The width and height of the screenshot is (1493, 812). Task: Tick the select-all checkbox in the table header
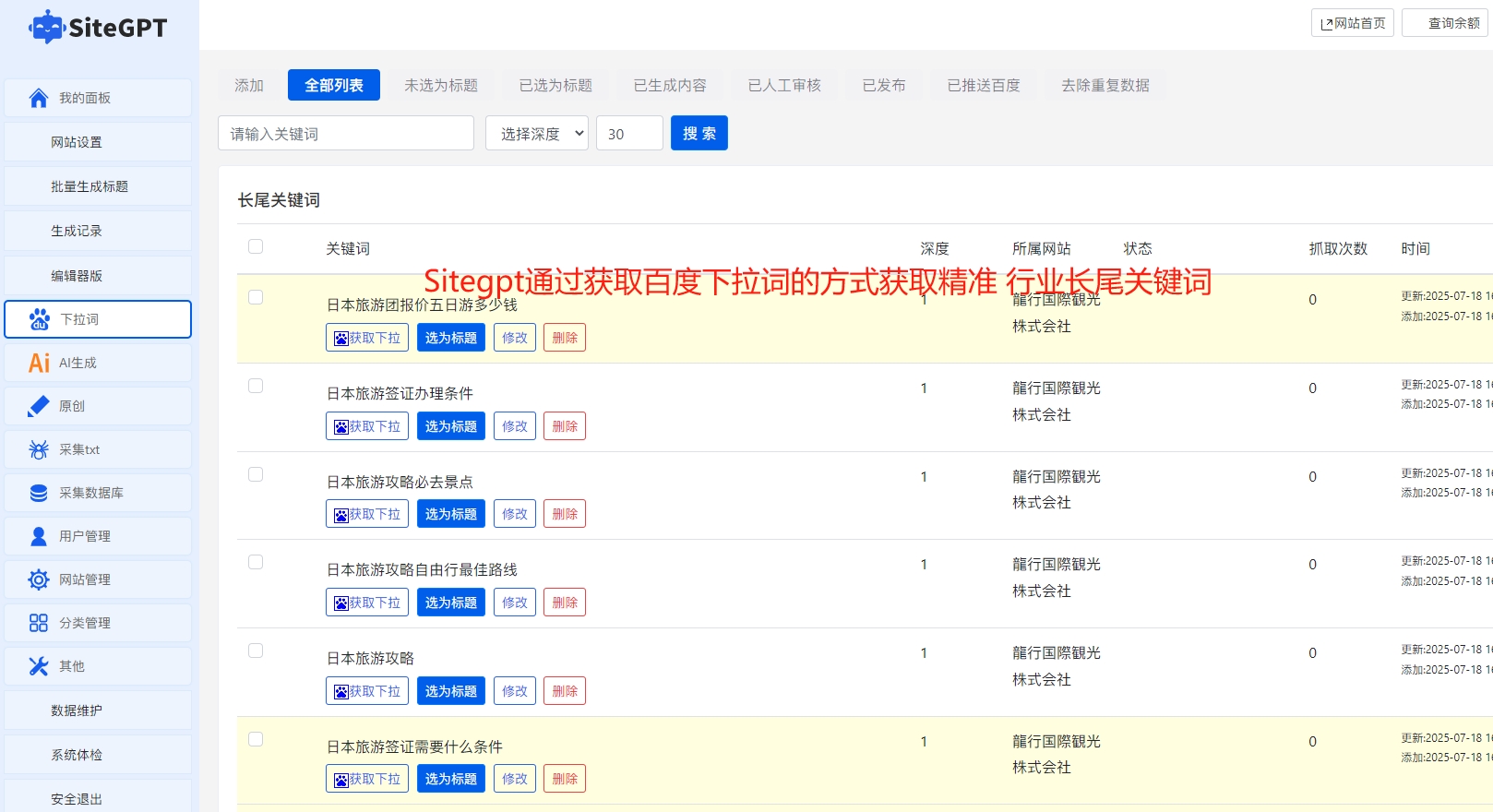tap(256, 246)
